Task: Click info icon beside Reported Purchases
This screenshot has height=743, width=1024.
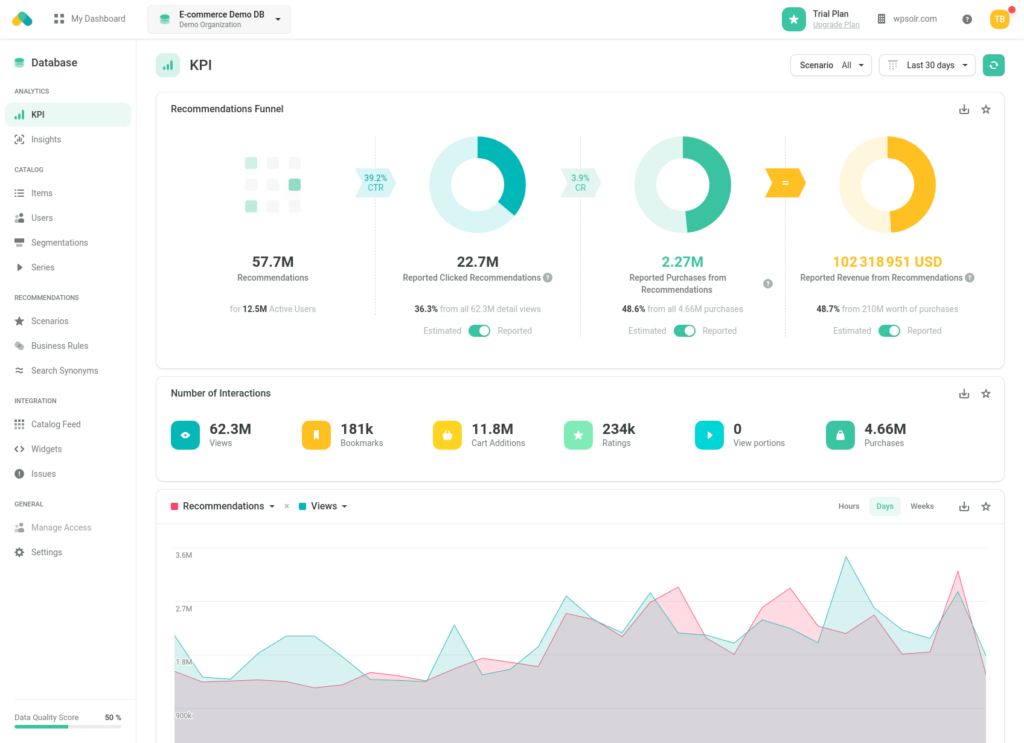Action: pos(768,283)
